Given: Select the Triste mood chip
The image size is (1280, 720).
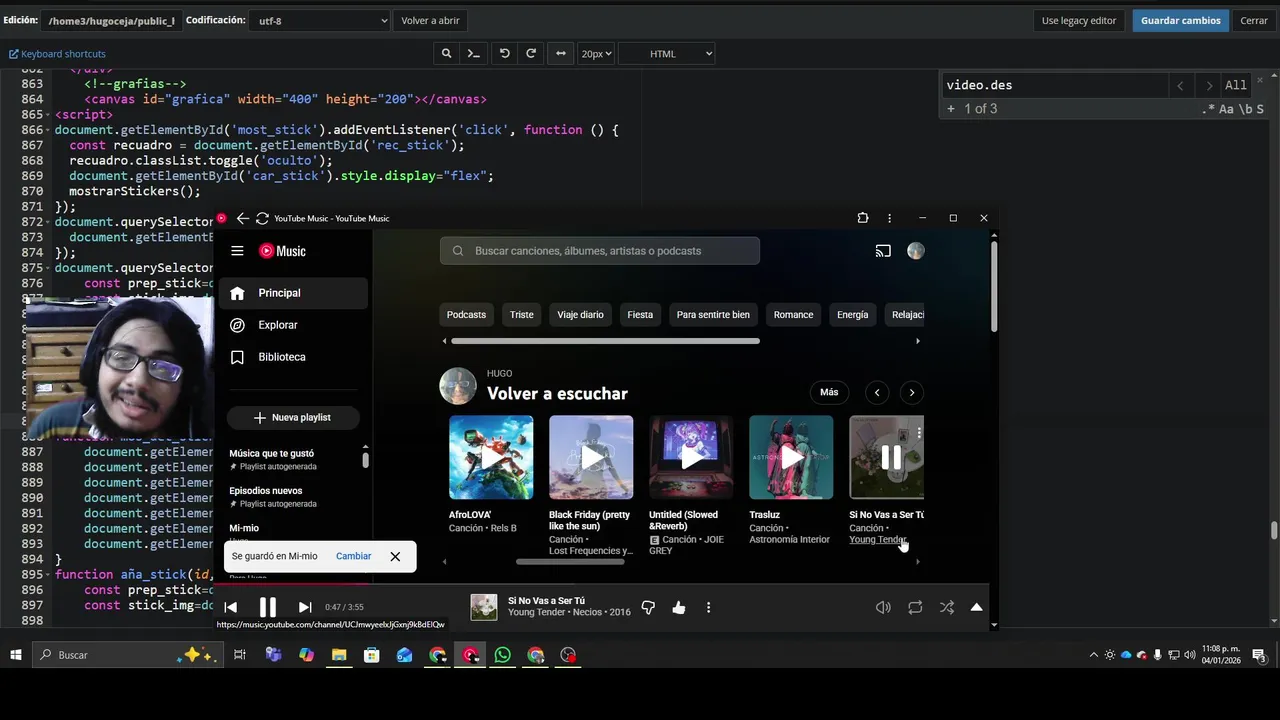Looking at the screenshot, I should pyautogui.click(x=522, y=315).
